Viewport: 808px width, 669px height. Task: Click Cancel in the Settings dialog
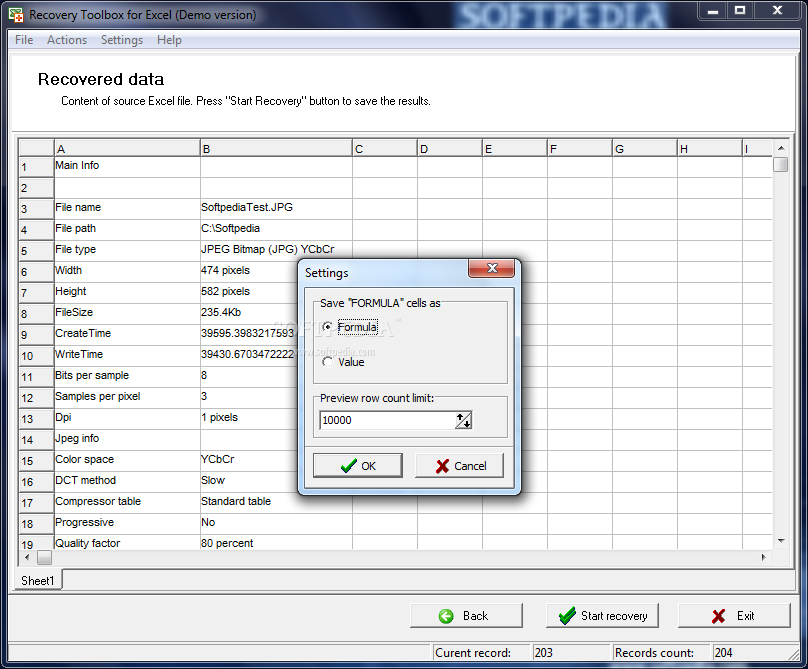coord(460,466)
